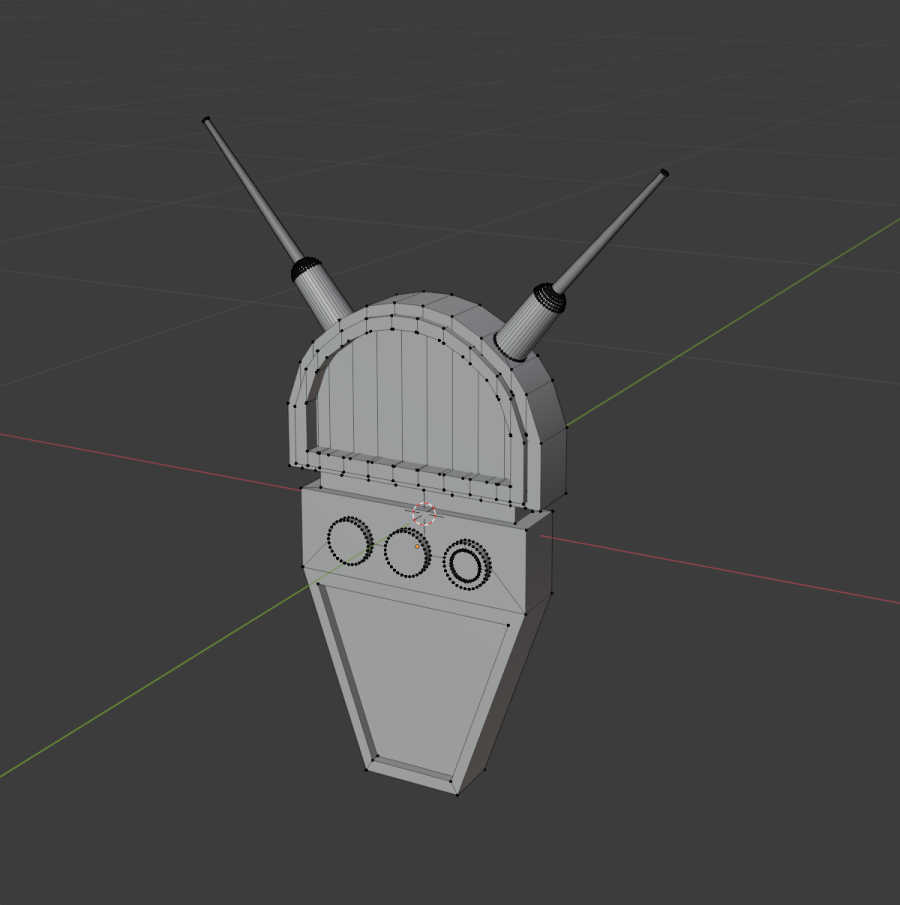Select the left circular knob on the model
The image size is (900, 905).
tap(350, 541)
